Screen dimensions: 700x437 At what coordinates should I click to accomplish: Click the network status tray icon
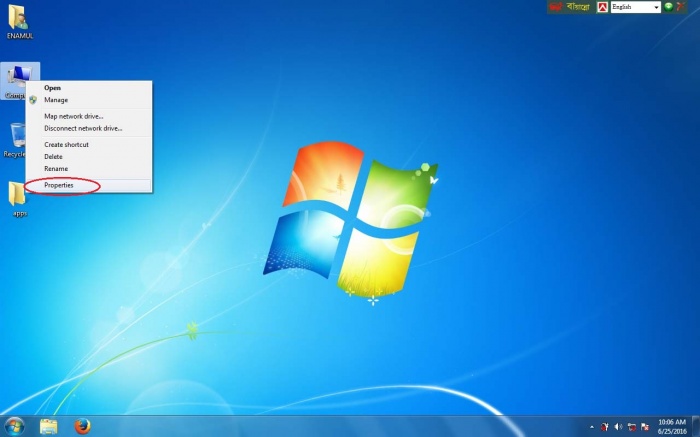pos(632,427)
